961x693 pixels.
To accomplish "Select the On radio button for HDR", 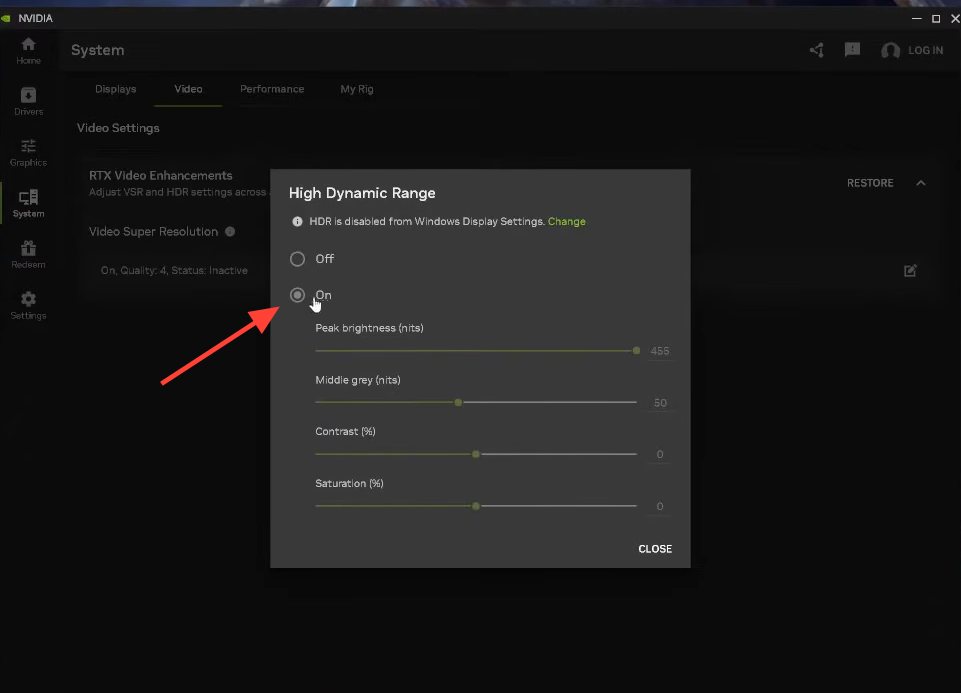I will [x=297, y=295].
